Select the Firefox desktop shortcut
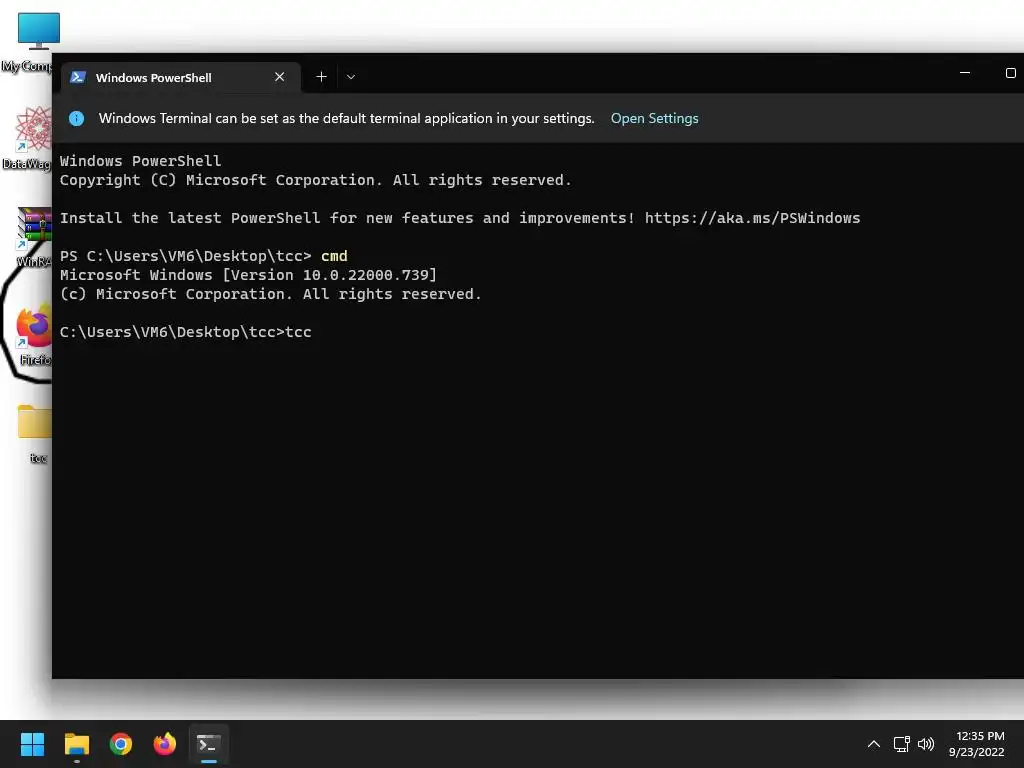 (34, 334)
